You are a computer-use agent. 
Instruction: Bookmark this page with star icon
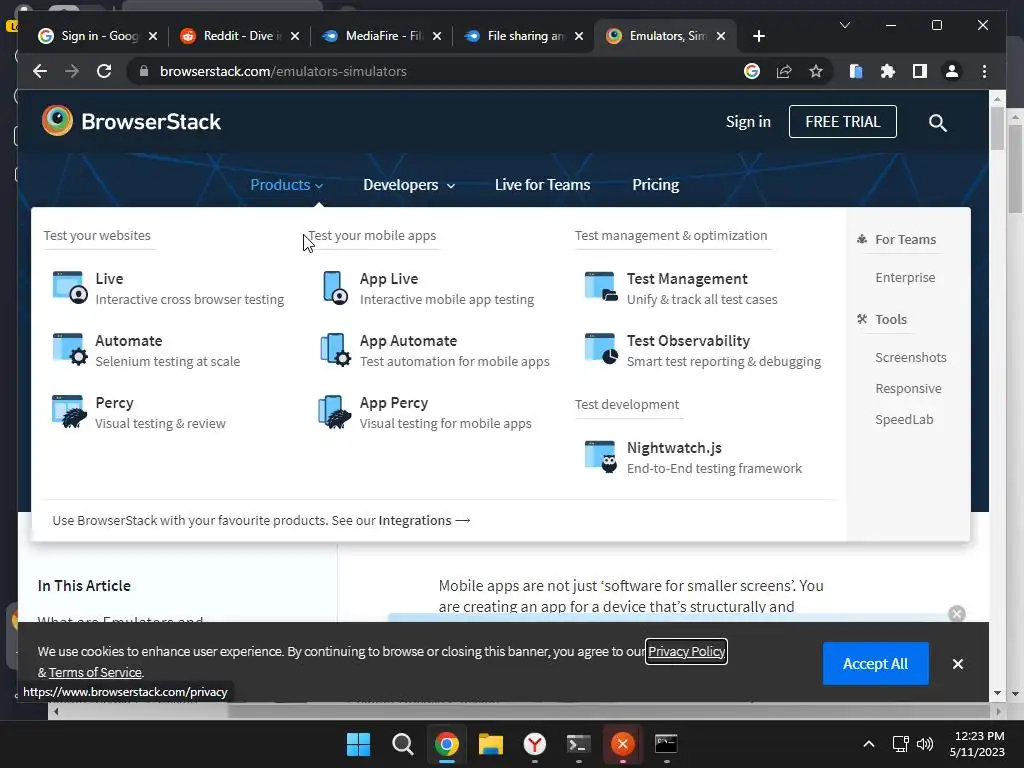point(816,71)
